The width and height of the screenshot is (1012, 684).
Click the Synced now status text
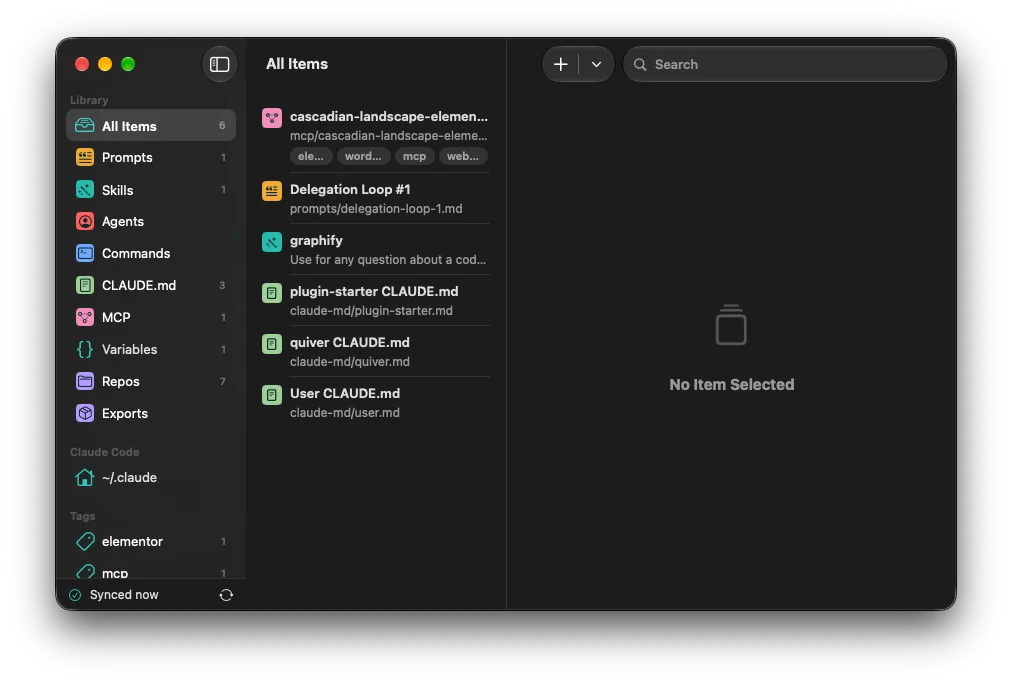pos(124,595)
